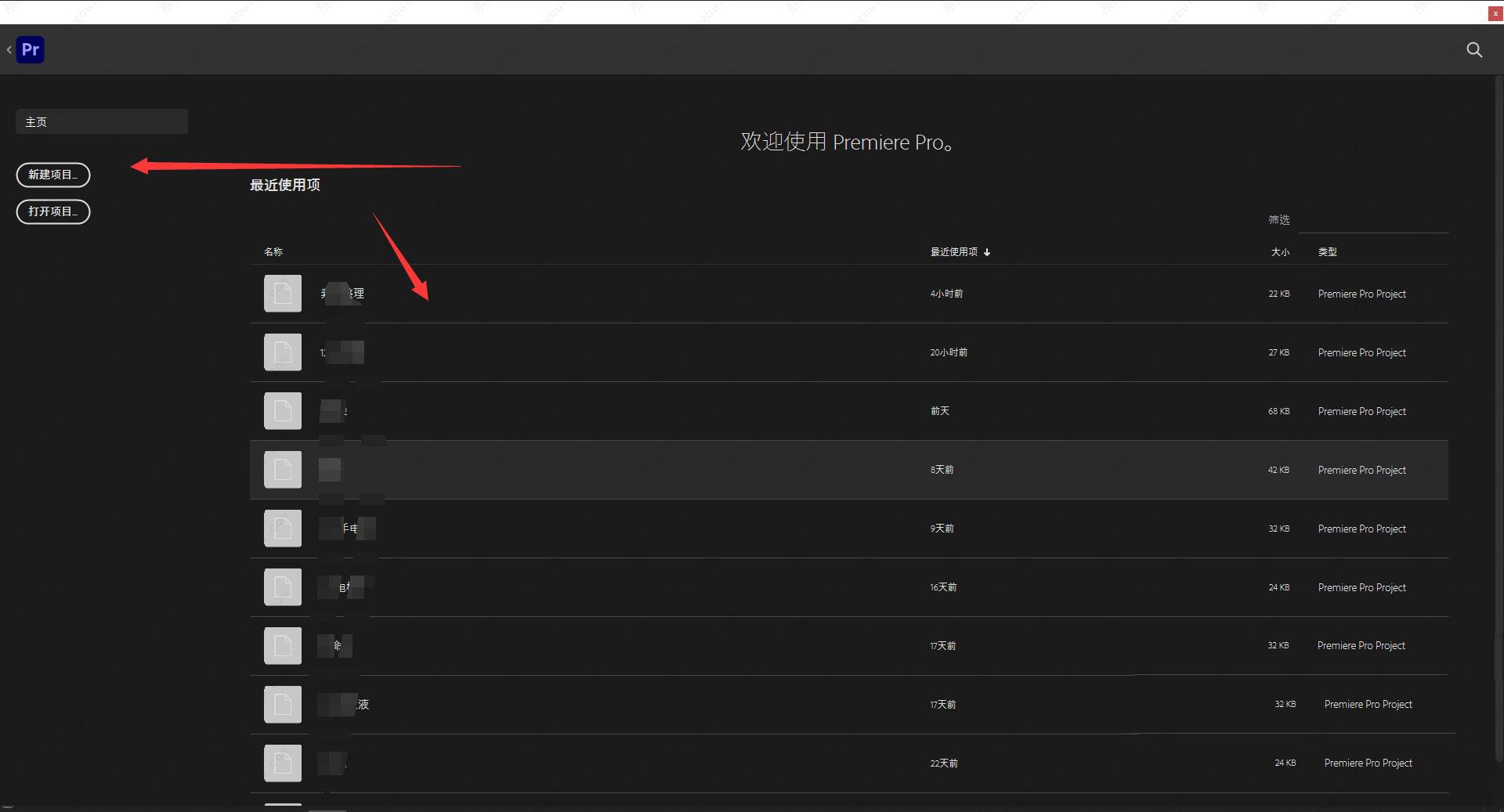The height and width of the screenshot is (812, 1504).
Task: Sort the list by 大小 column
Action: pyautogui.click(x=1280, y=252)
